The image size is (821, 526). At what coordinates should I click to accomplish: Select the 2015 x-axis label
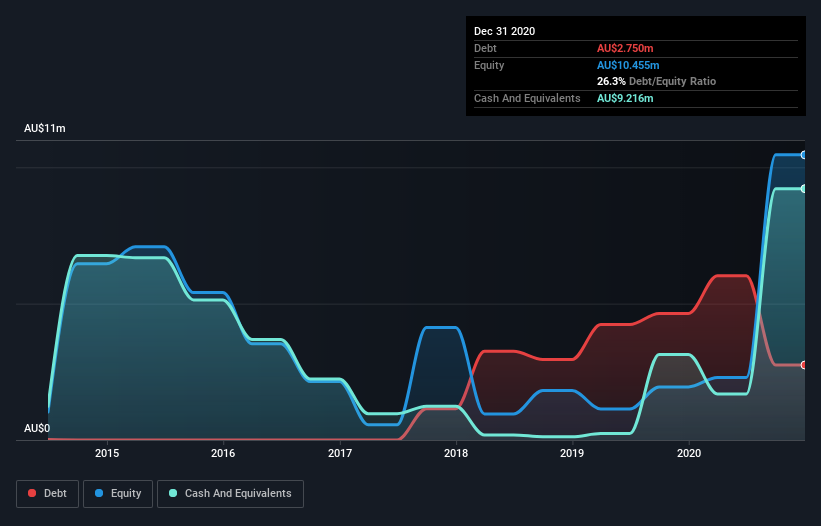click(x=107, y=453)
